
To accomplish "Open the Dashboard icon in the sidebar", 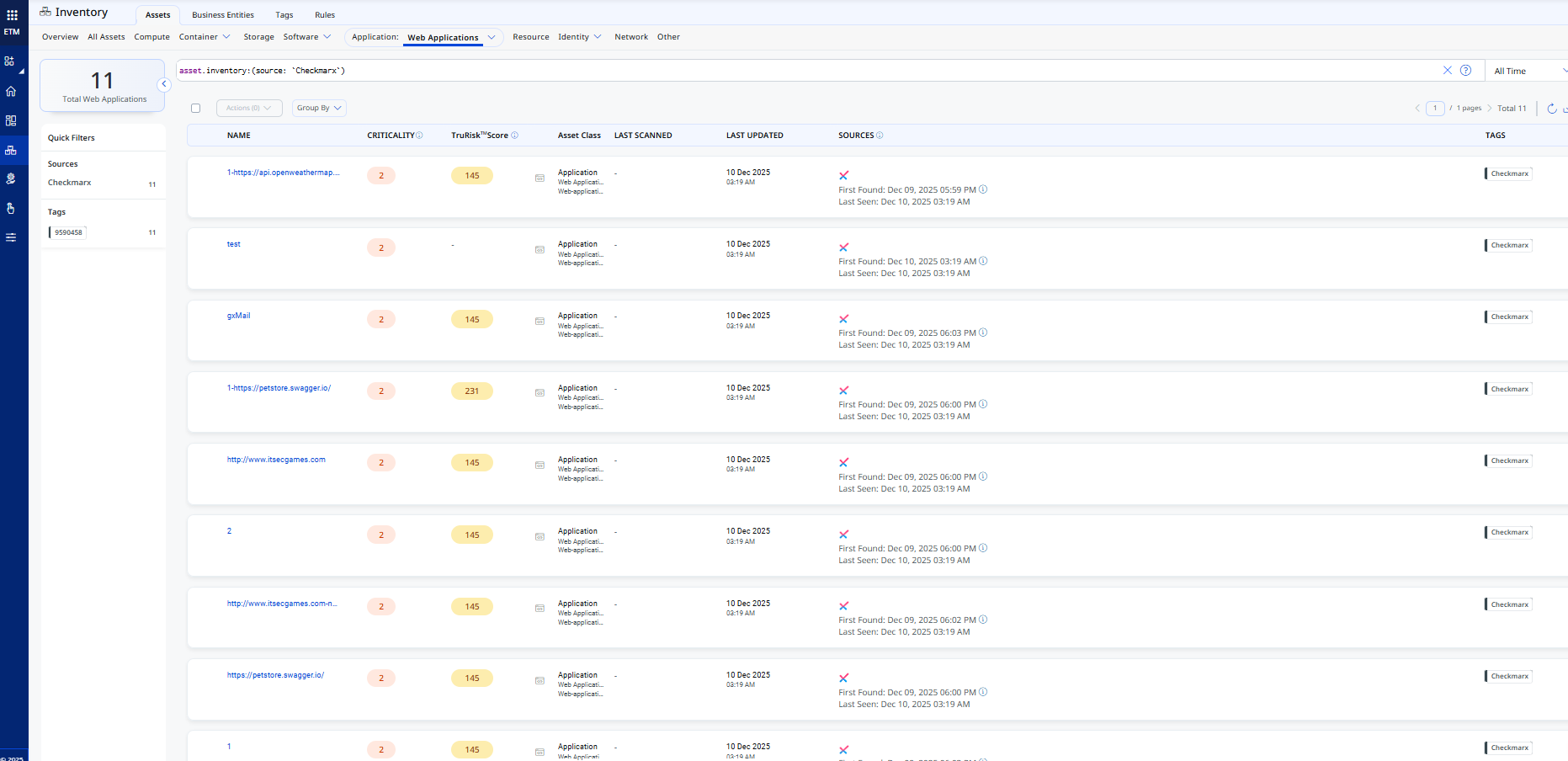I will click(11, 120).
